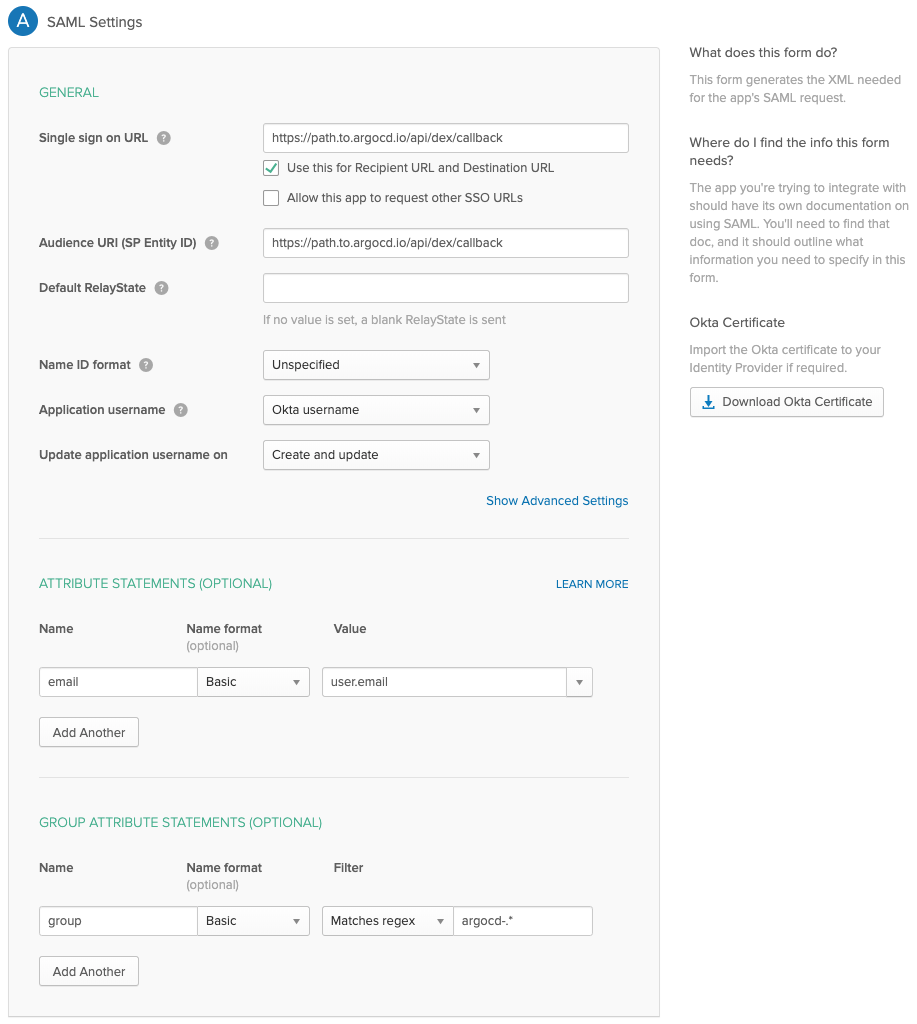Image resolution: width=917 pixels, height=1024 pixels.
Task: Expand the Application username dropdown
Action: tap(376, 410)
